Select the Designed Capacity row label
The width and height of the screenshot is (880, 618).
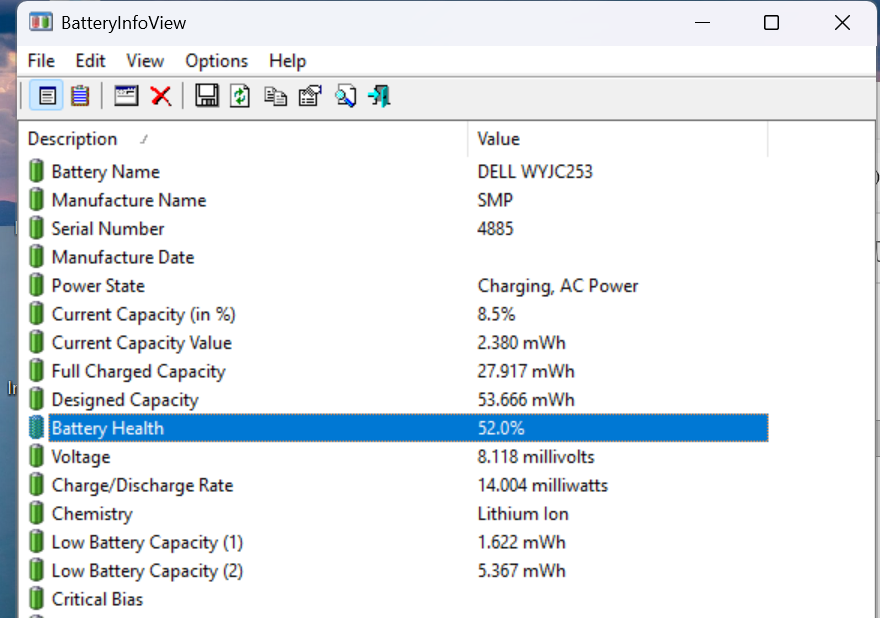click(125, 400)
